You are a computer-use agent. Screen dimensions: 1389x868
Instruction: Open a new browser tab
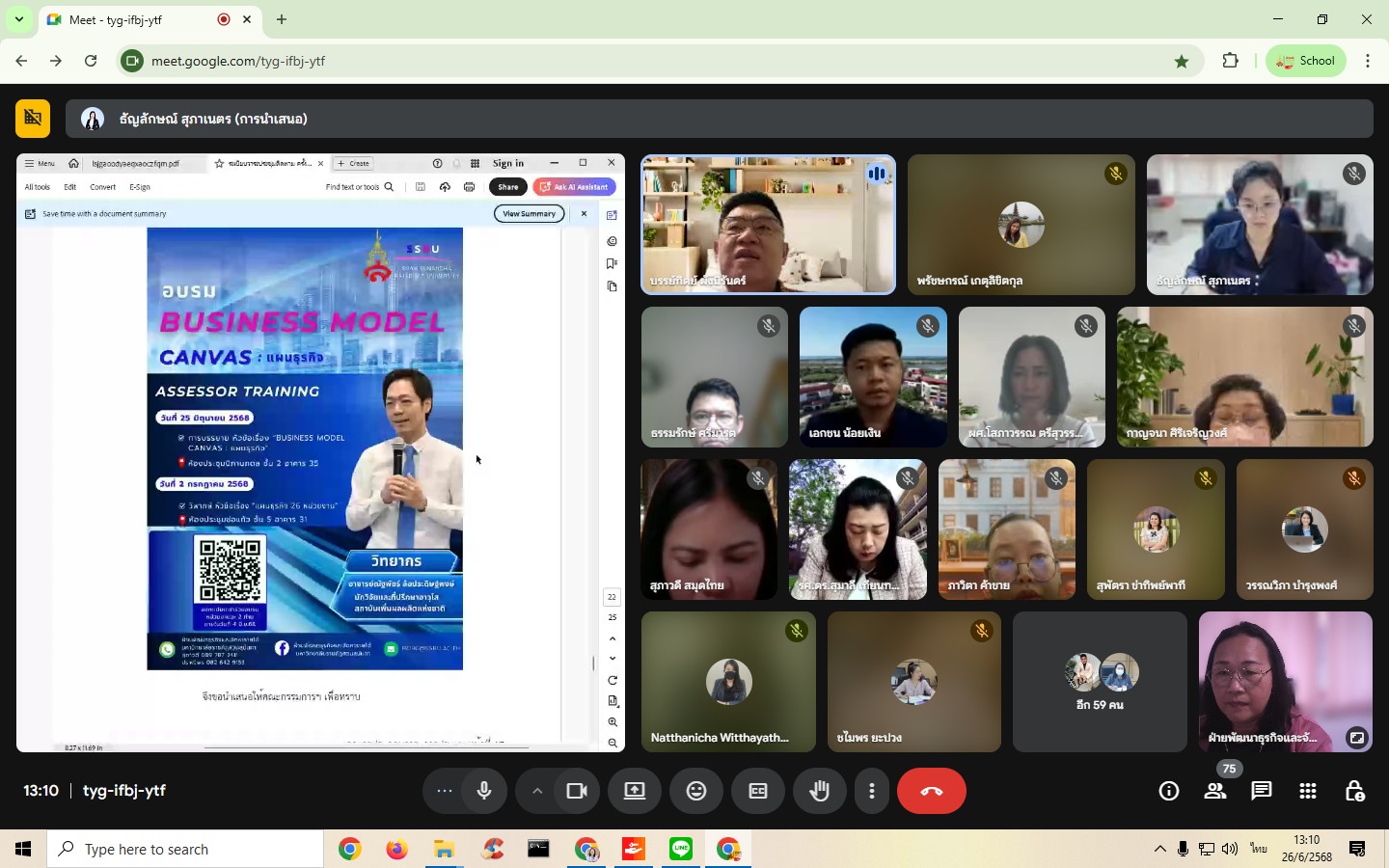click(282, 19)
